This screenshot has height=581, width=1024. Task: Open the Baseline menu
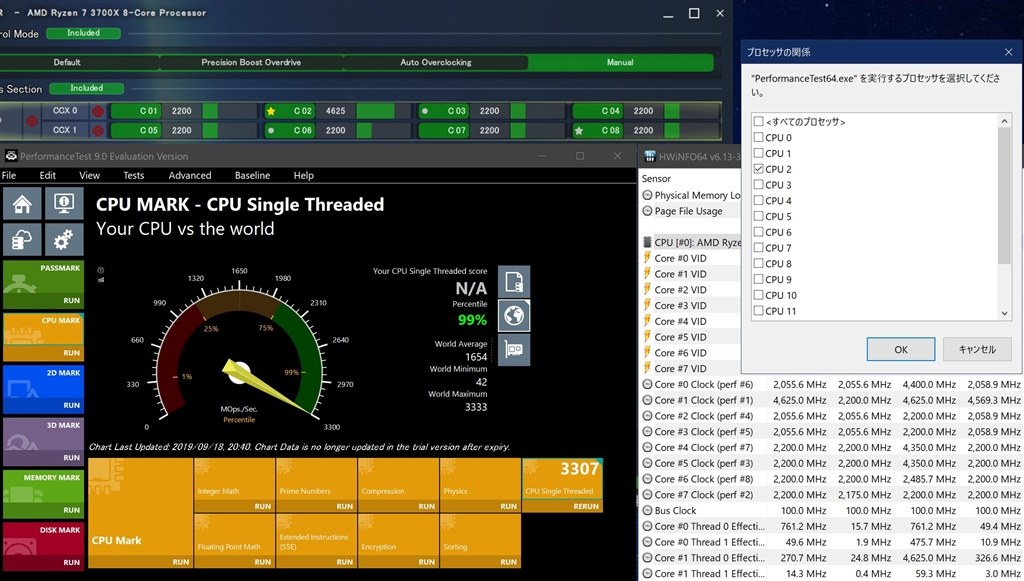(x=253, y=175)
